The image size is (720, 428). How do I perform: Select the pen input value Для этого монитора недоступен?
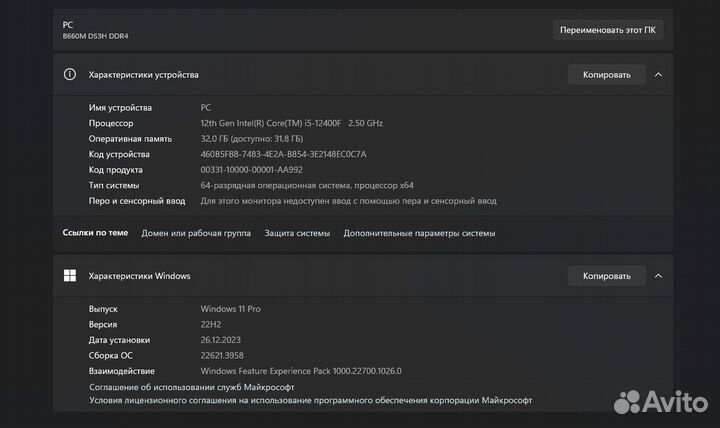coord(349,201)
